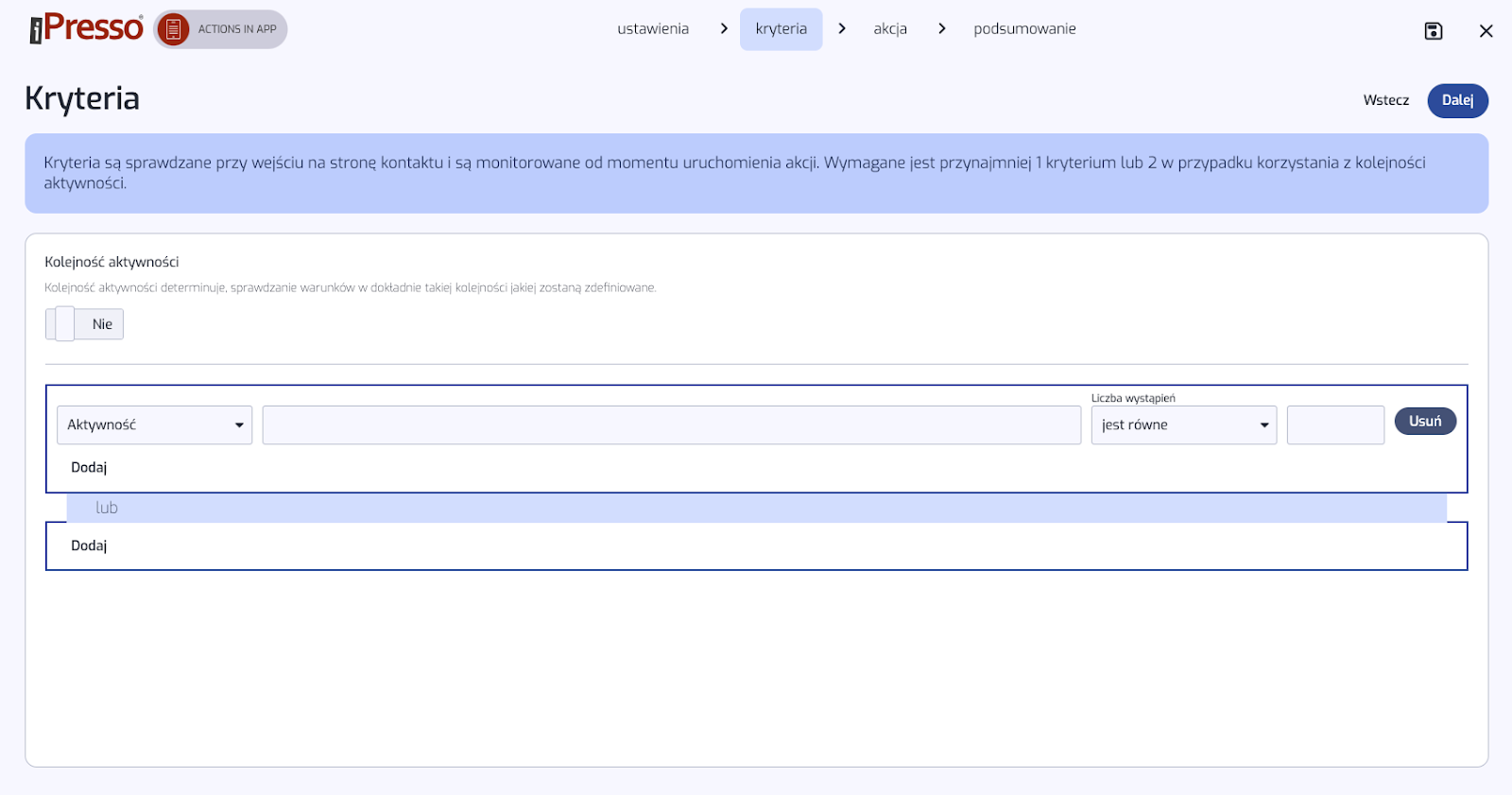Viewport: 1512px width, 795px height.
Task: Expand the 'jest równe' comparison dropdown
Action: pyautogui.click(x=1183, y=425)
